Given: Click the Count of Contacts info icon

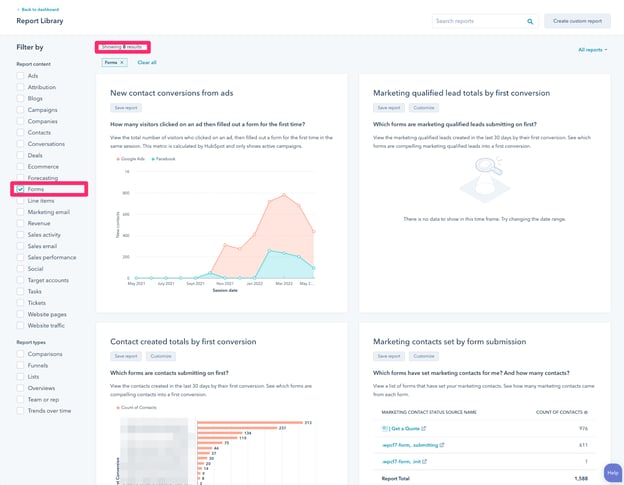Looking at the screenshot, I should click(x=586, y=411).
